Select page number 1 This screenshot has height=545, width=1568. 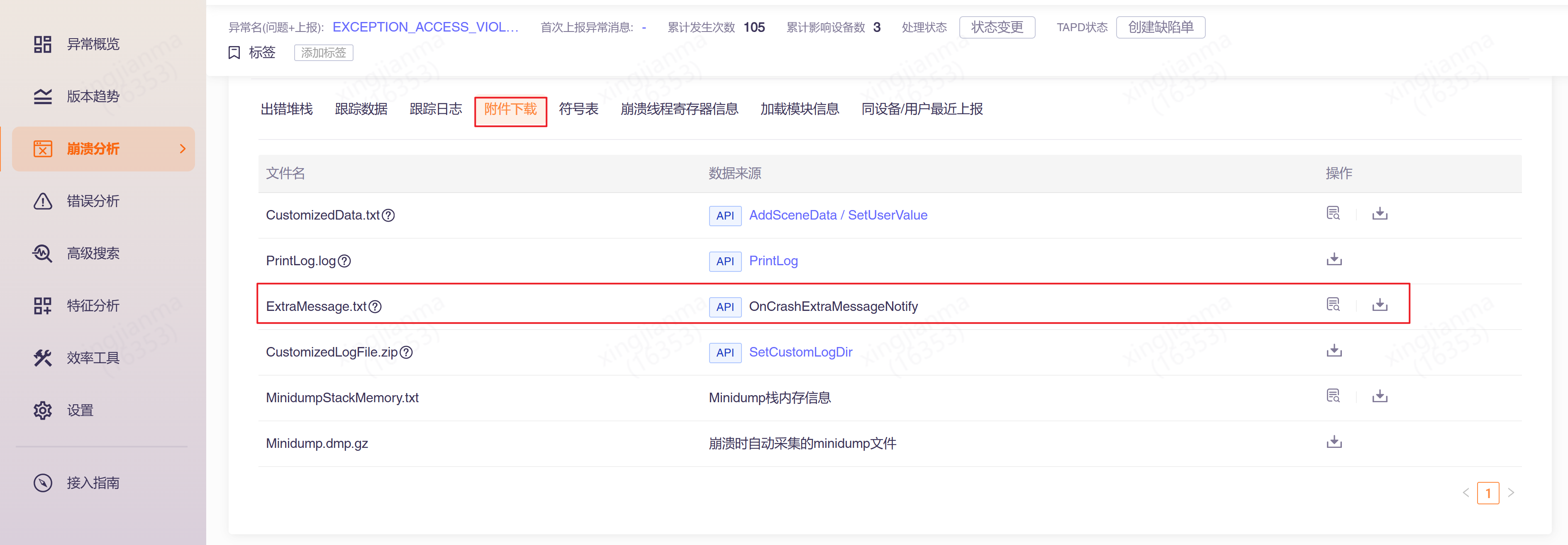pyautogui.click(x=1488, y=493)
